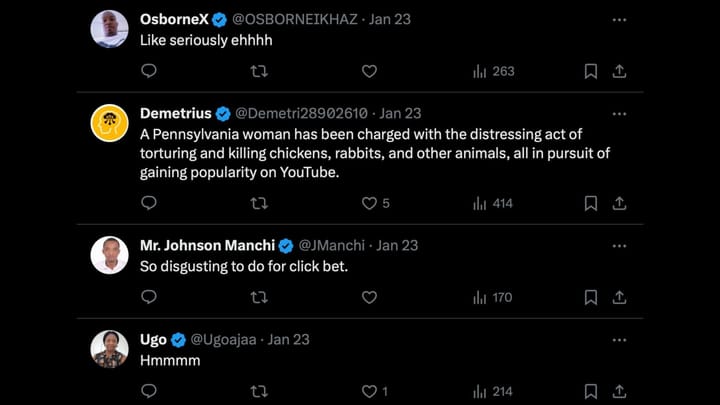The width and height of the screenshot is (720, 405).
Task: Open OsborneX's profile avatar
Action: (109, 29)
